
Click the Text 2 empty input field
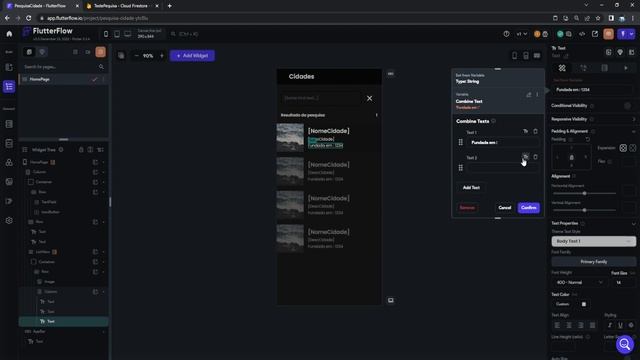tap(503, 168)
